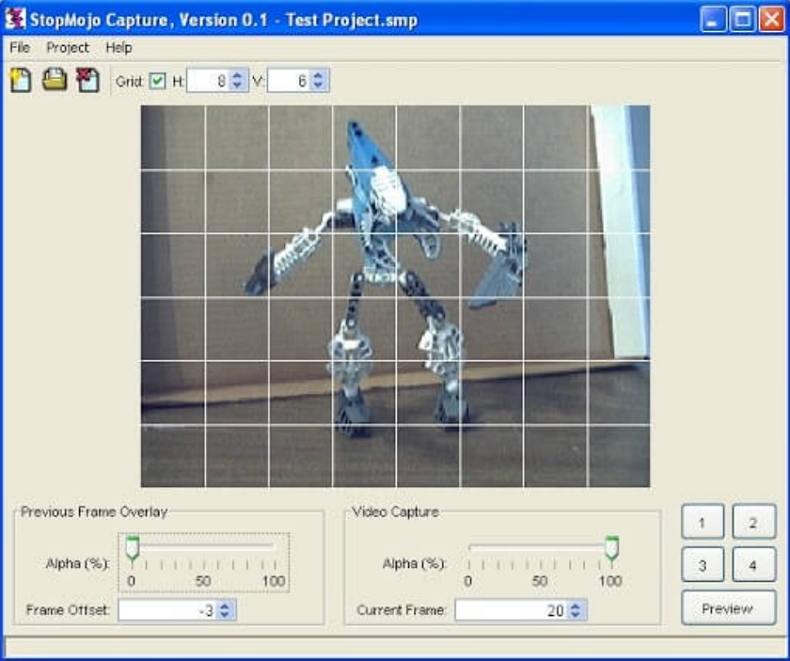Increase the grid V value with up arrow

coord(318,75)
